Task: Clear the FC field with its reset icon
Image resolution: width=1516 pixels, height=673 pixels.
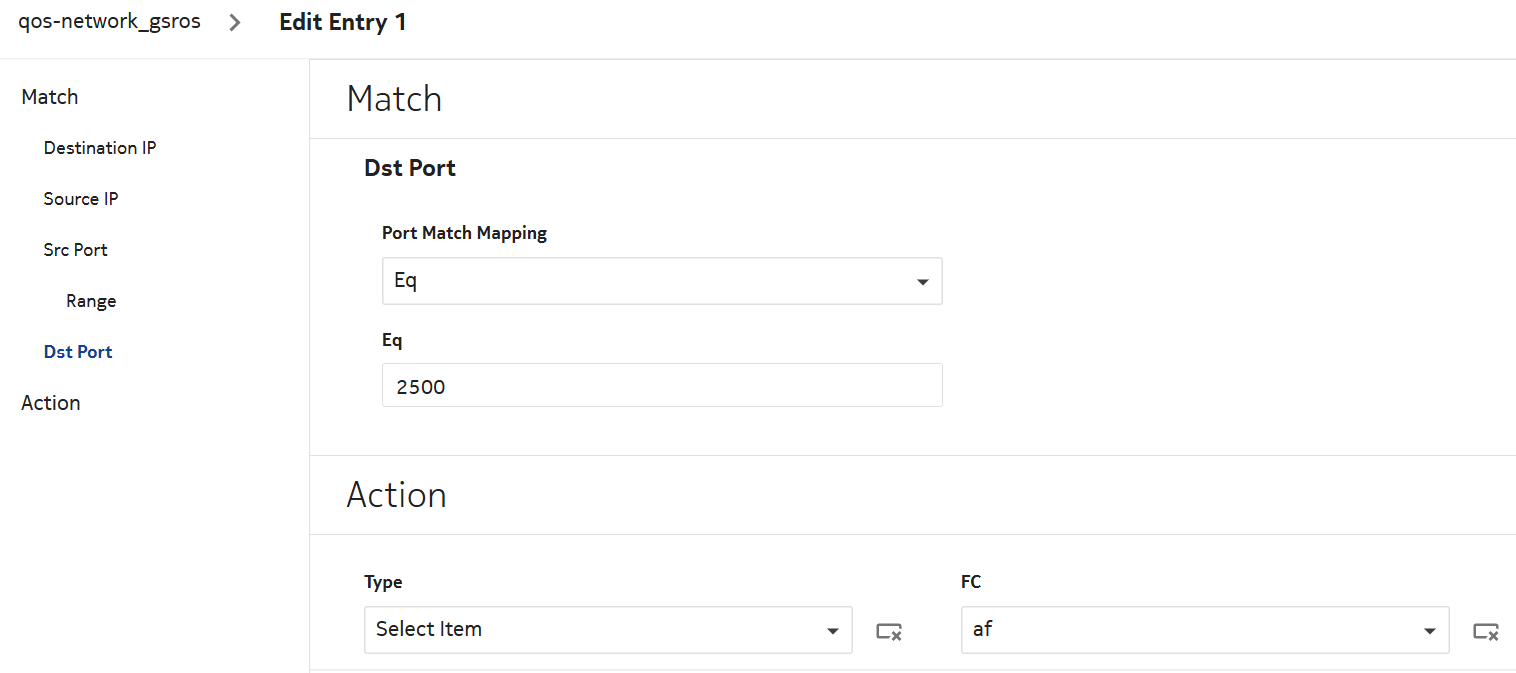Action: click(x=1486, y=631)
